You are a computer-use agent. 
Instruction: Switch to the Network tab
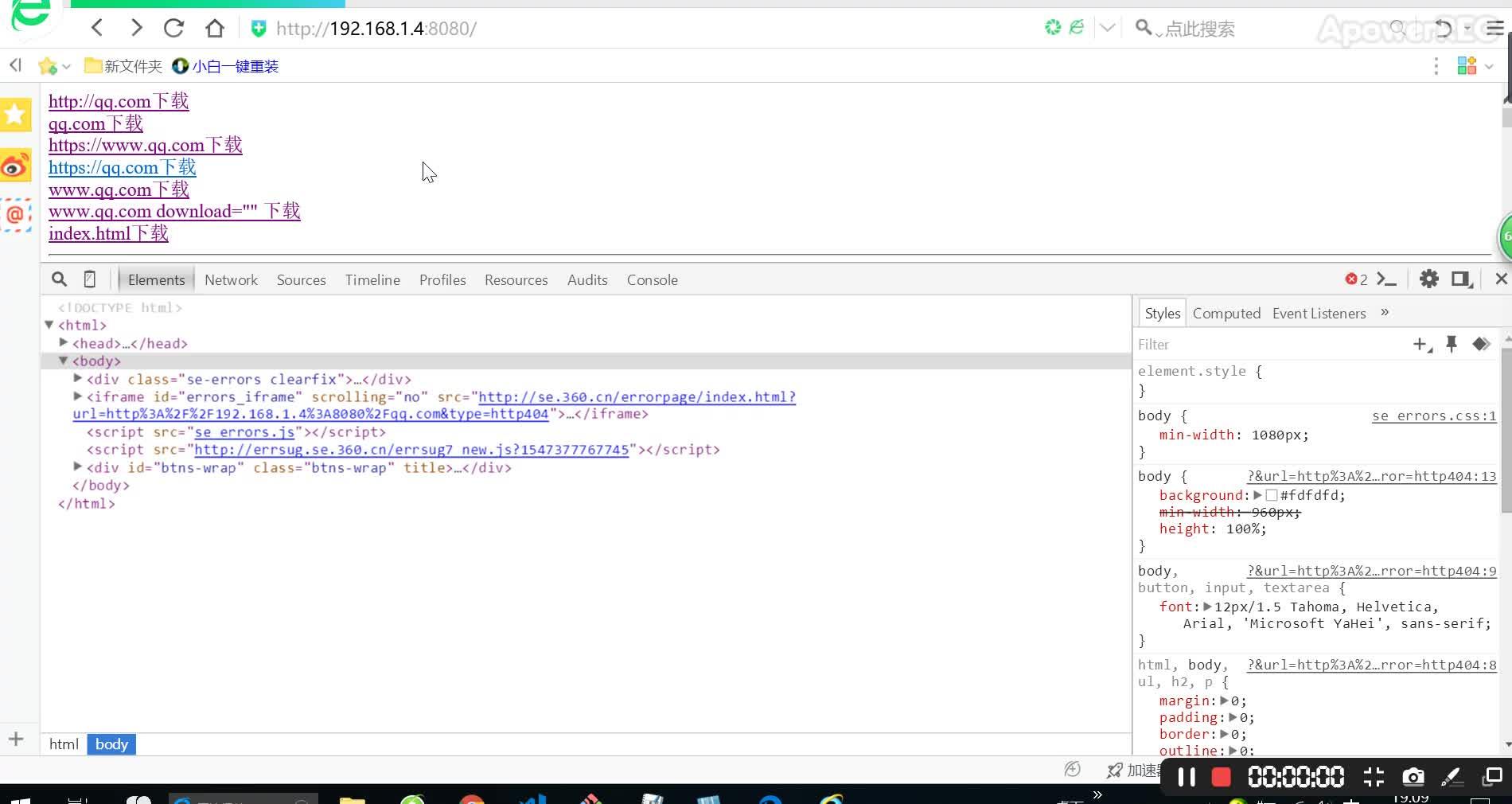(x=231, y=279)
